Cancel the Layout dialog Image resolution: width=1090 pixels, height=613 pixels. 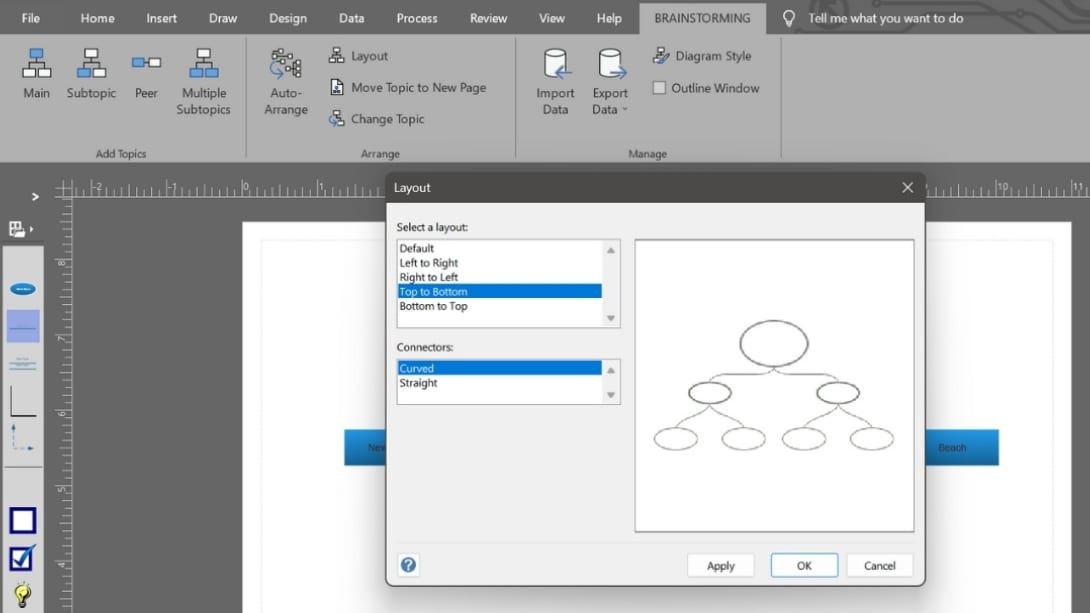pyautogui.click(x=879, y=566)
